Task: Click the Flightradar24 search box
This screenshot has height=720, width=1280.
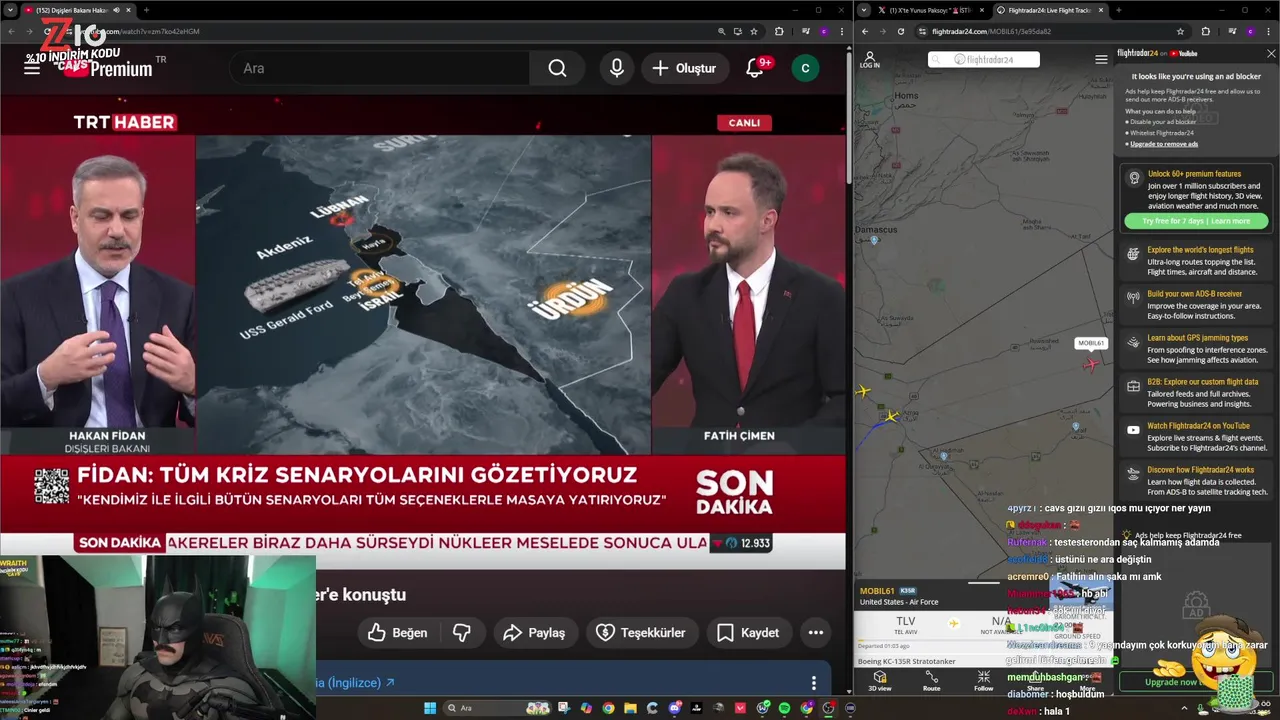Action: 984,59
